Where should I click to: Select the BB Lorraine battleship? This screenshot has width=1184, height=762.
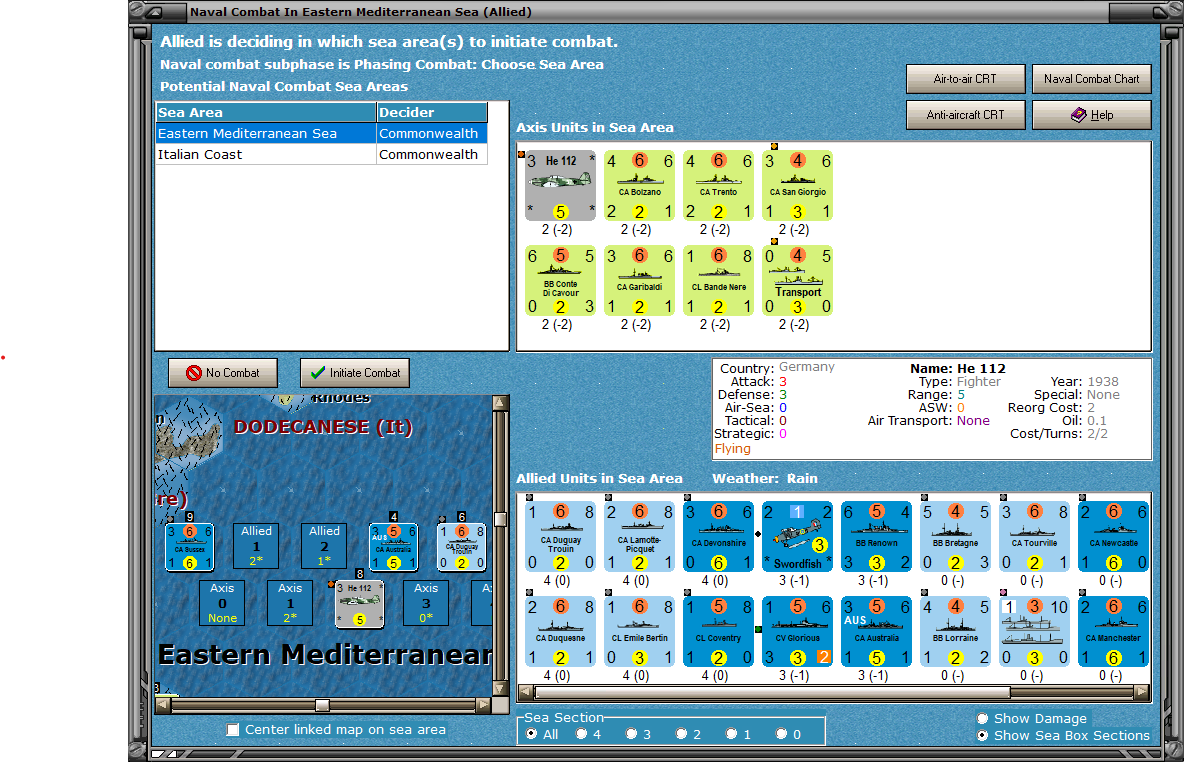coord(955,632)
